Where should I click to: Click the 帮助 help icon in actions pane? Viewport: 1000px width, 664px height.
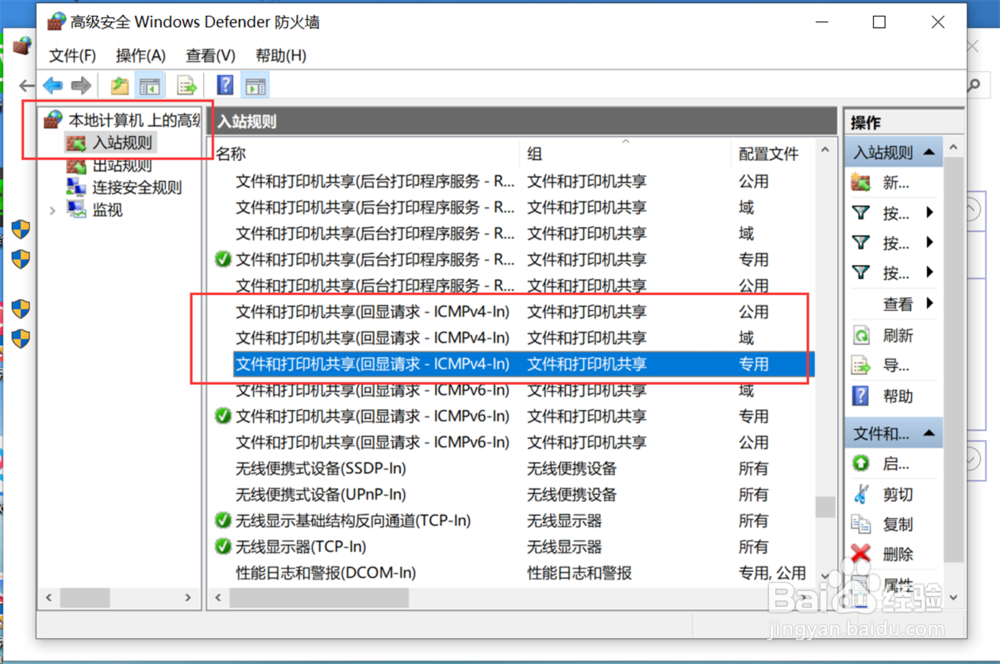[x=860, y=396]
